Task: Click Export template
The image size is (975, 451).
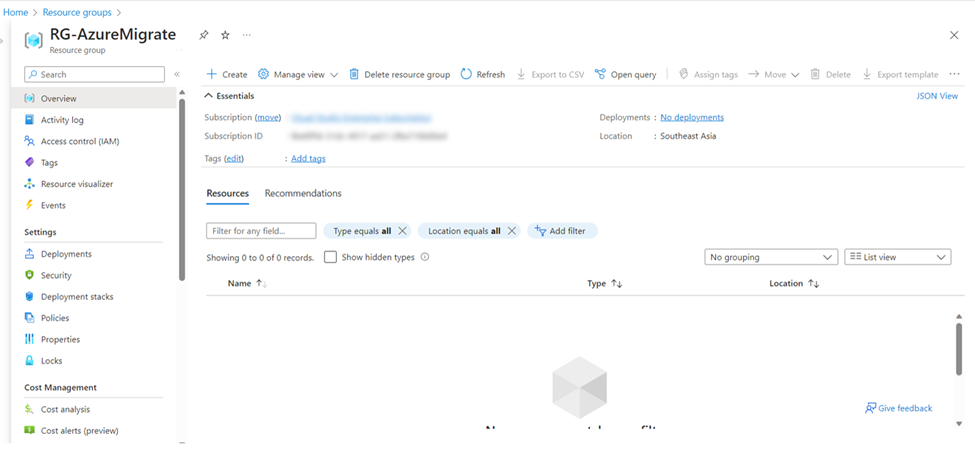Action: [900, 75]
